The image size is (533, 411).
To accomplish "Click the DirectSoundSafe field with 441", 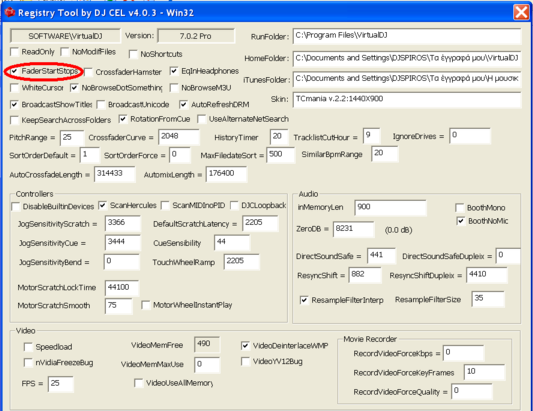I will click(x=381, y=256).
